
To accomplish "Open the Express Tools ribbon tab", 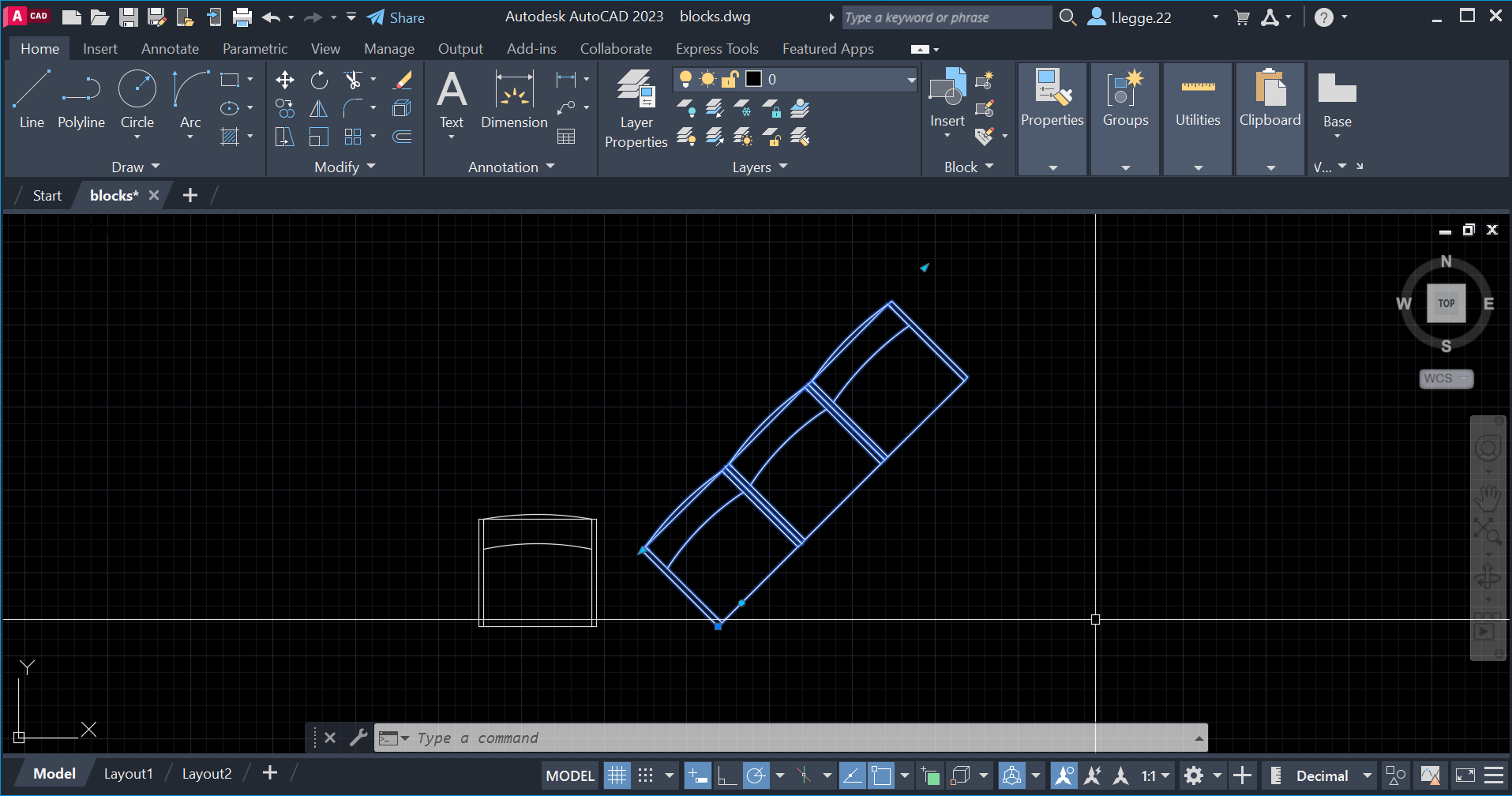I will point(717,48).
